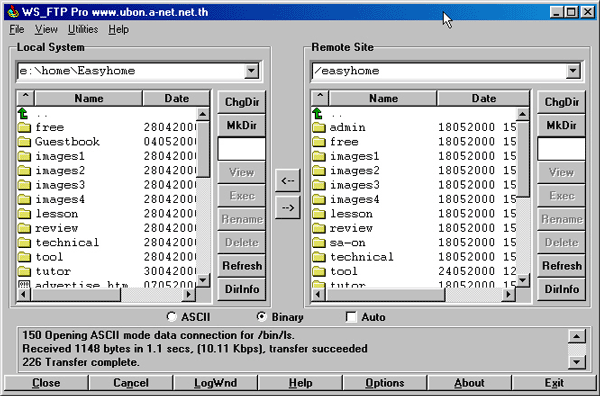
Task: Select the local lesson folder icon
Action: (x=24, y=214)
